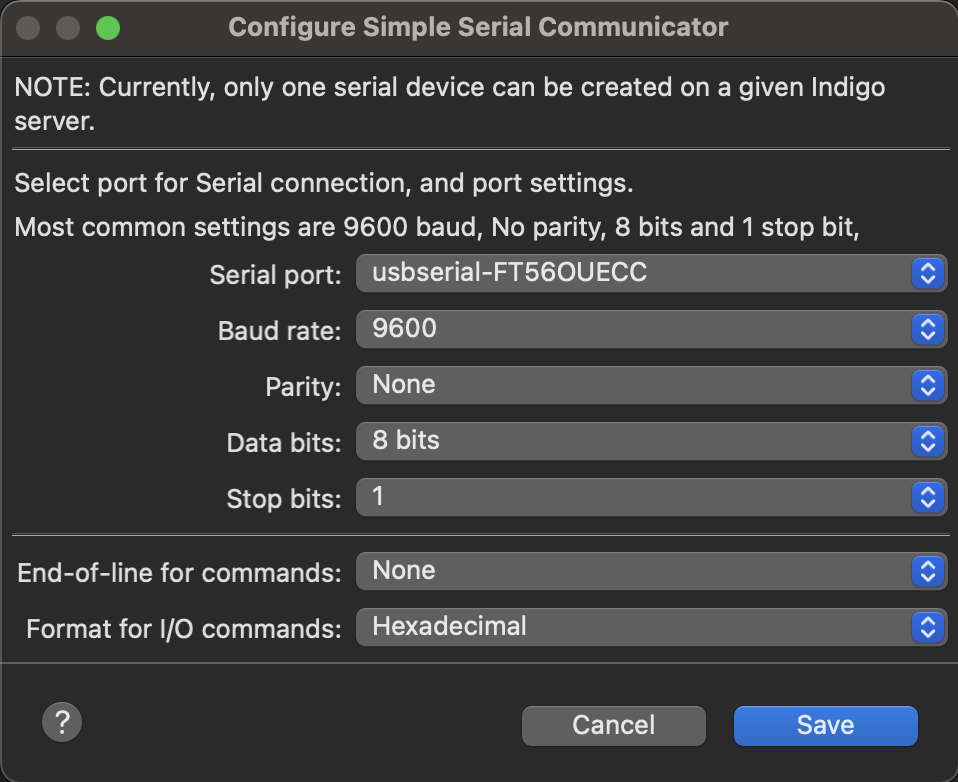
Task: Cancel the configuration dialog
Action: [x=613, y=726]
